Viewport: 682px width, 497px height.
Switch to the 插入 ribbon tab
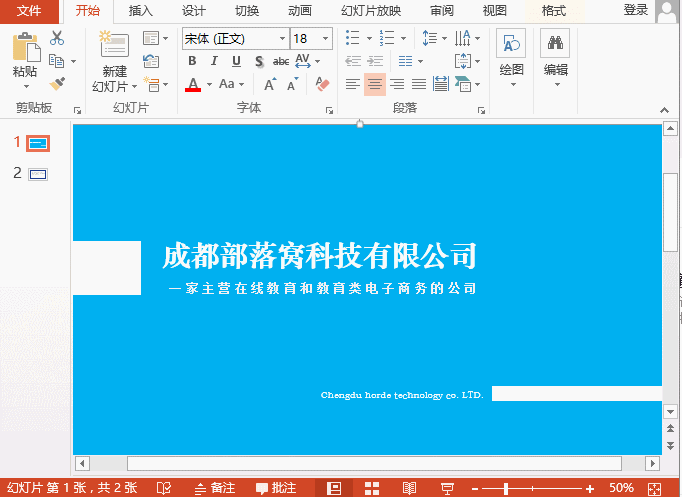point(141,11)
